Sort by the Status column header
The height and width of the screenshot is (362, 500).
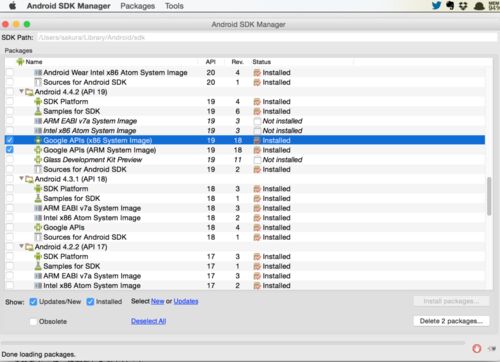[x=261, y=62]
